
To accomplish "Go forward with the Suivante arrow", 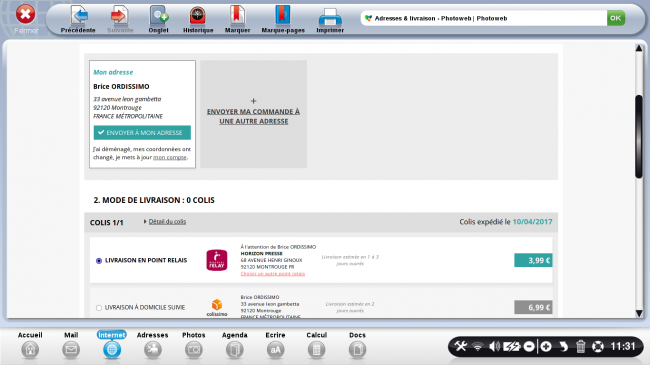I will 120,19.
